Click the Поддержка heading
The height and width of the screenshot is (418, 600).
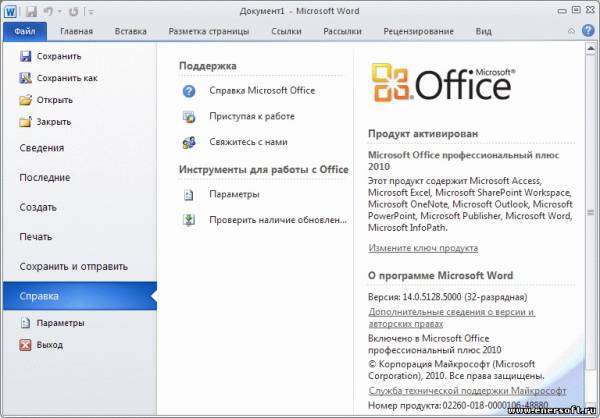click(x=208, y=66)
